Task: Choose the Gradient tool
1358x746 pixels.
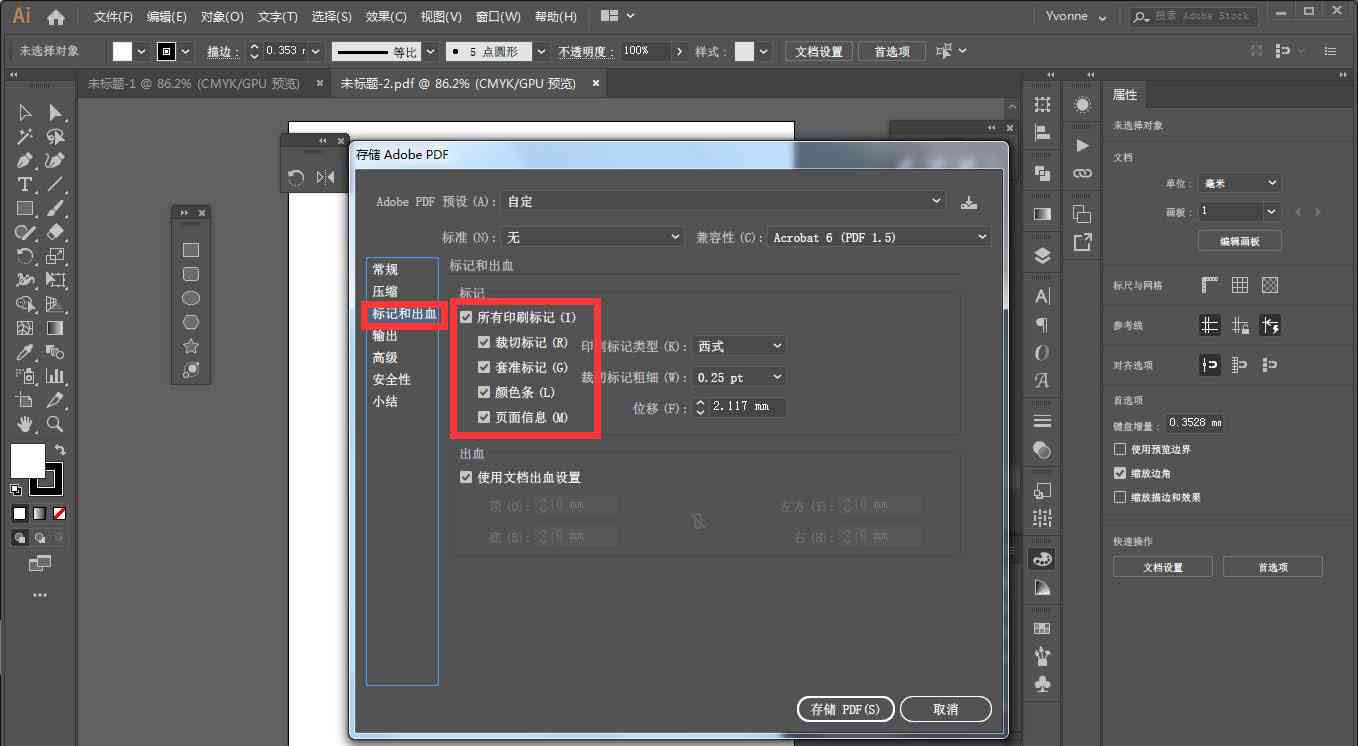Action: [x=56, y=328]
